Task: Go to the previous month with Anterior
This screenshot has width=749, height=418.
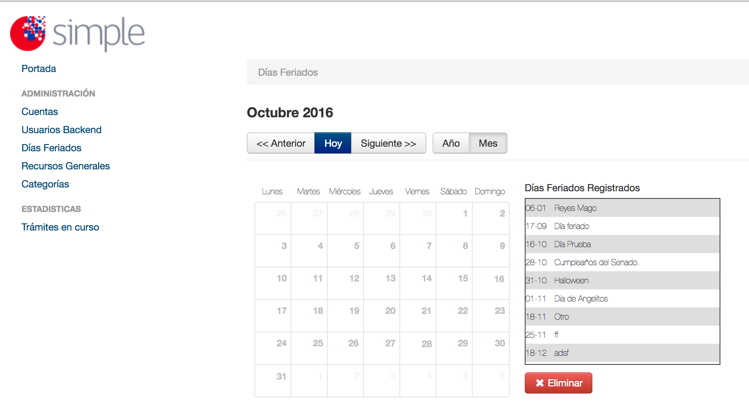Action: pos(281,143)
